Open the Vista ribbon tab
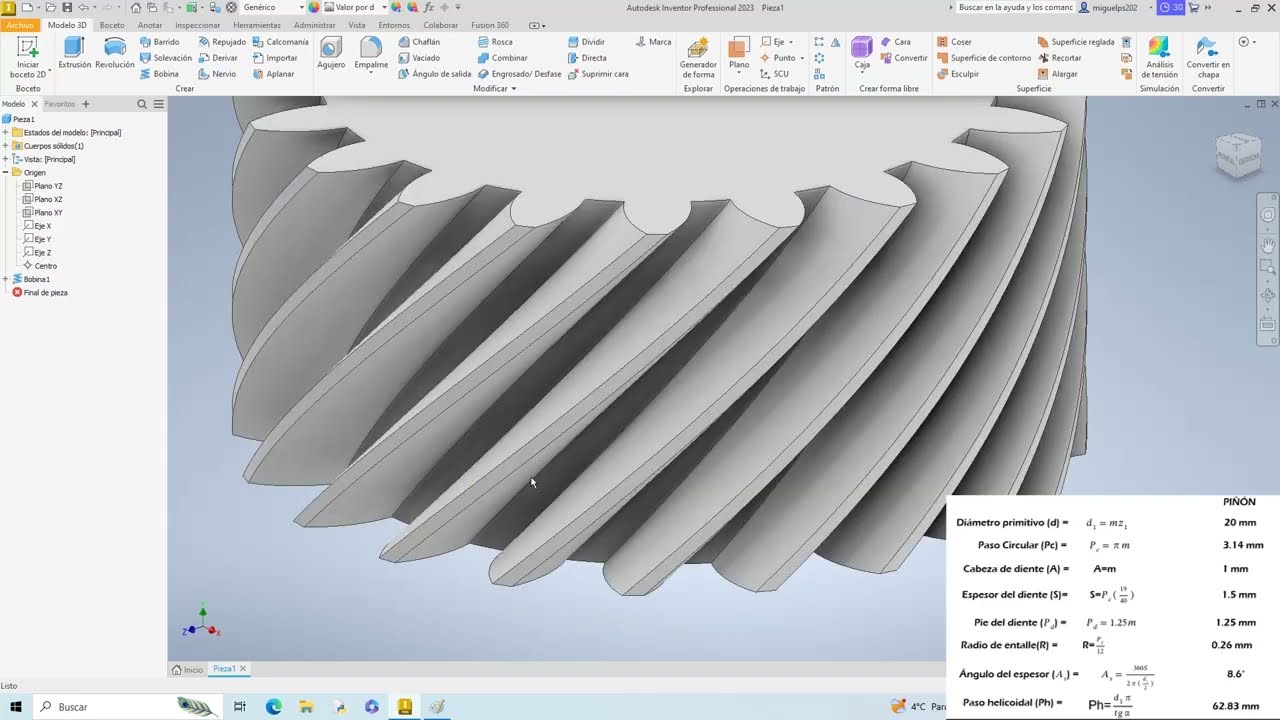 [x=356, y=25]
